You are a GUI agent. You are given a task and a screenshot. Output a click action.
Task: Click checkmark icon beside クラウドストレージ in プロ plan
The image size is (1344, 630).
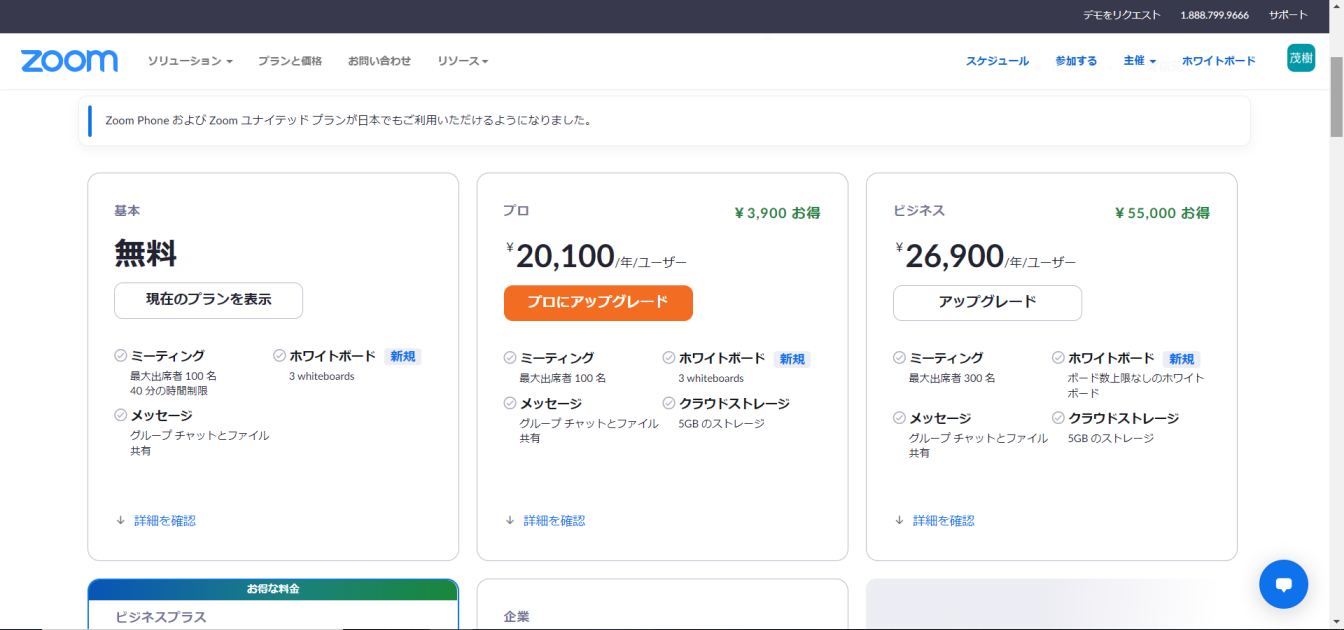point(669,404)
